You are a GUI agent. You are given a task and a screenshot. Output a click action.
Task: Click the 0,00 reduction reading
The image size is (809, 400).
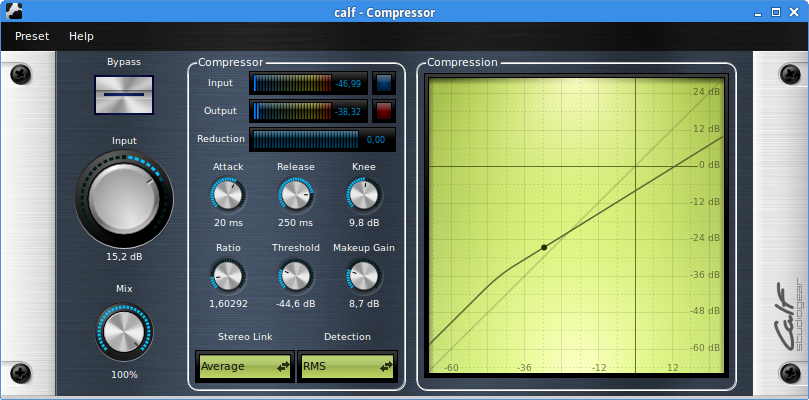[x=376, y=140]
